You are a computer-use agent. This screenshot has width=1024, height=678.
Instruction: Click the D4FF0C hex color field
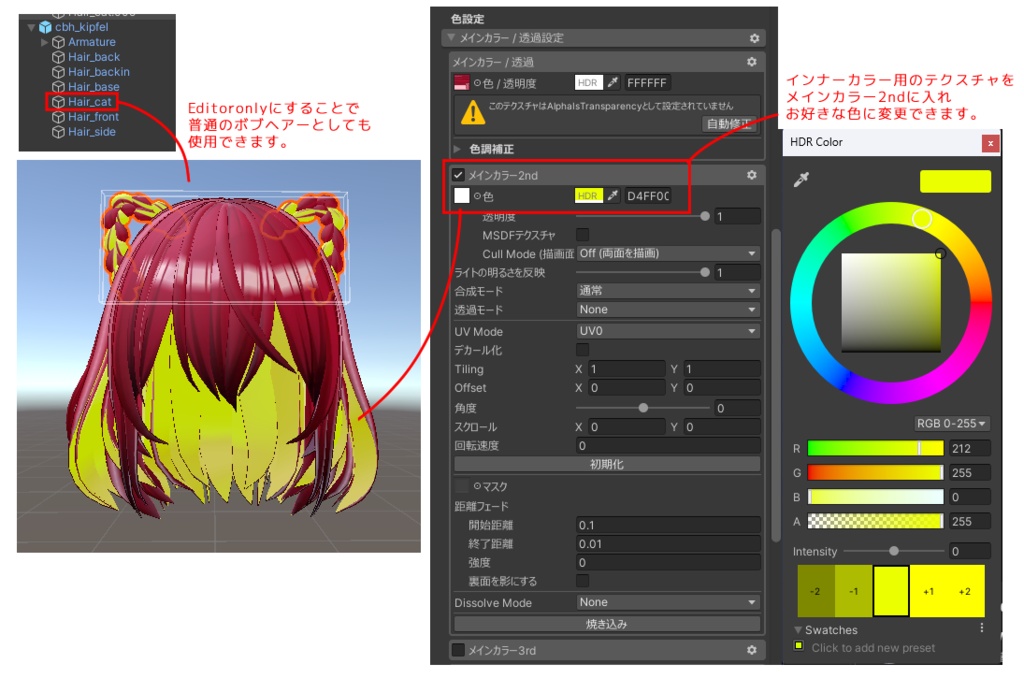point(647,195)
